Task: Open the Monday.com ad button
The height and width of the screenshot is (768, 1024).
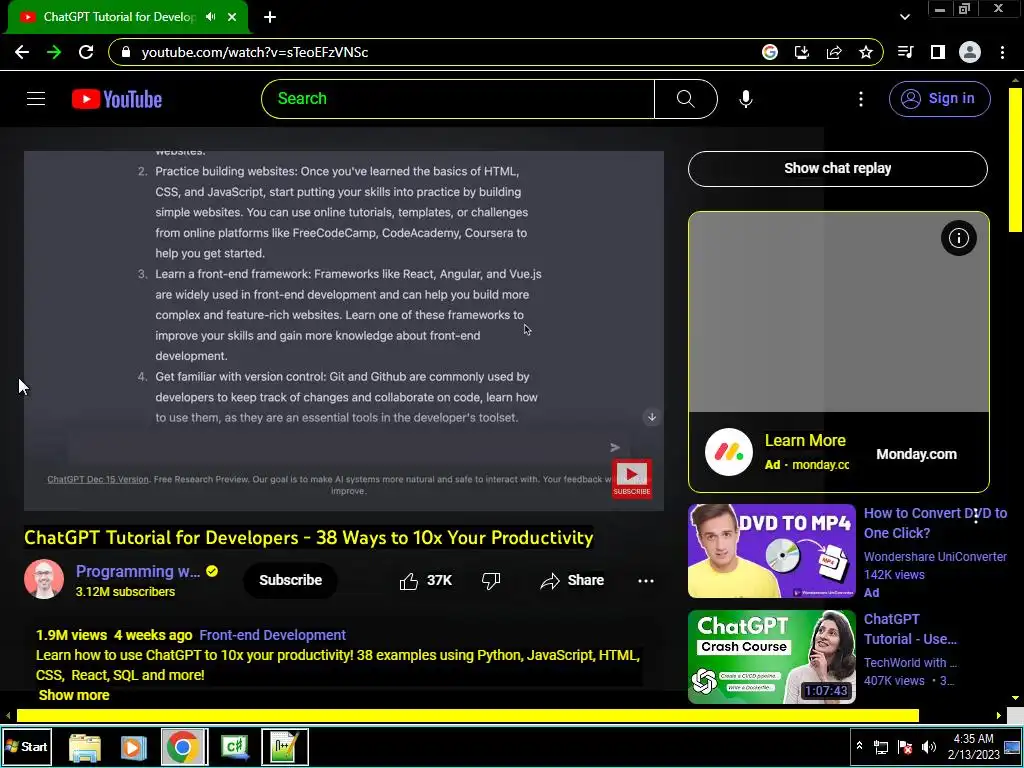Action: pyautogui.click(x=916, y=455)
